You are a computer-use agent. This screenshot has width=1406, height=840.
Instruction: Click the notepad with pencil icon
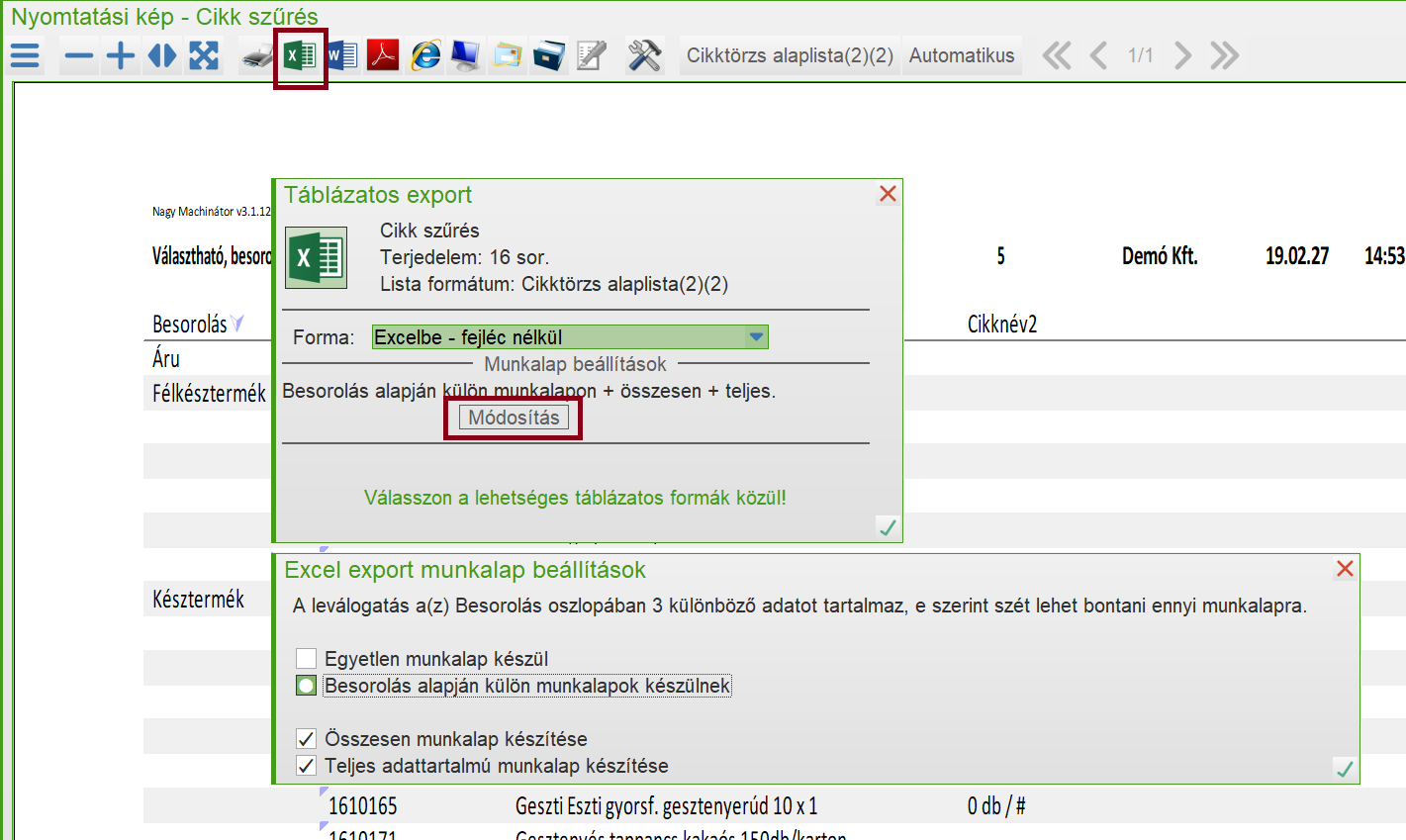[x=591, y=55]
